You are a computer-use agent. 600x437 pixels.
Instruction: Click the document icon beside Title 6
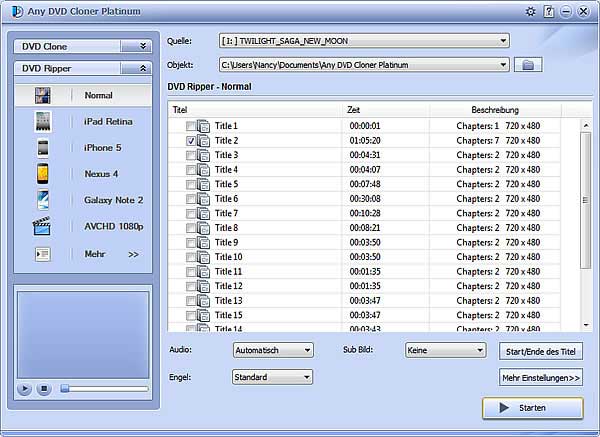204,199
